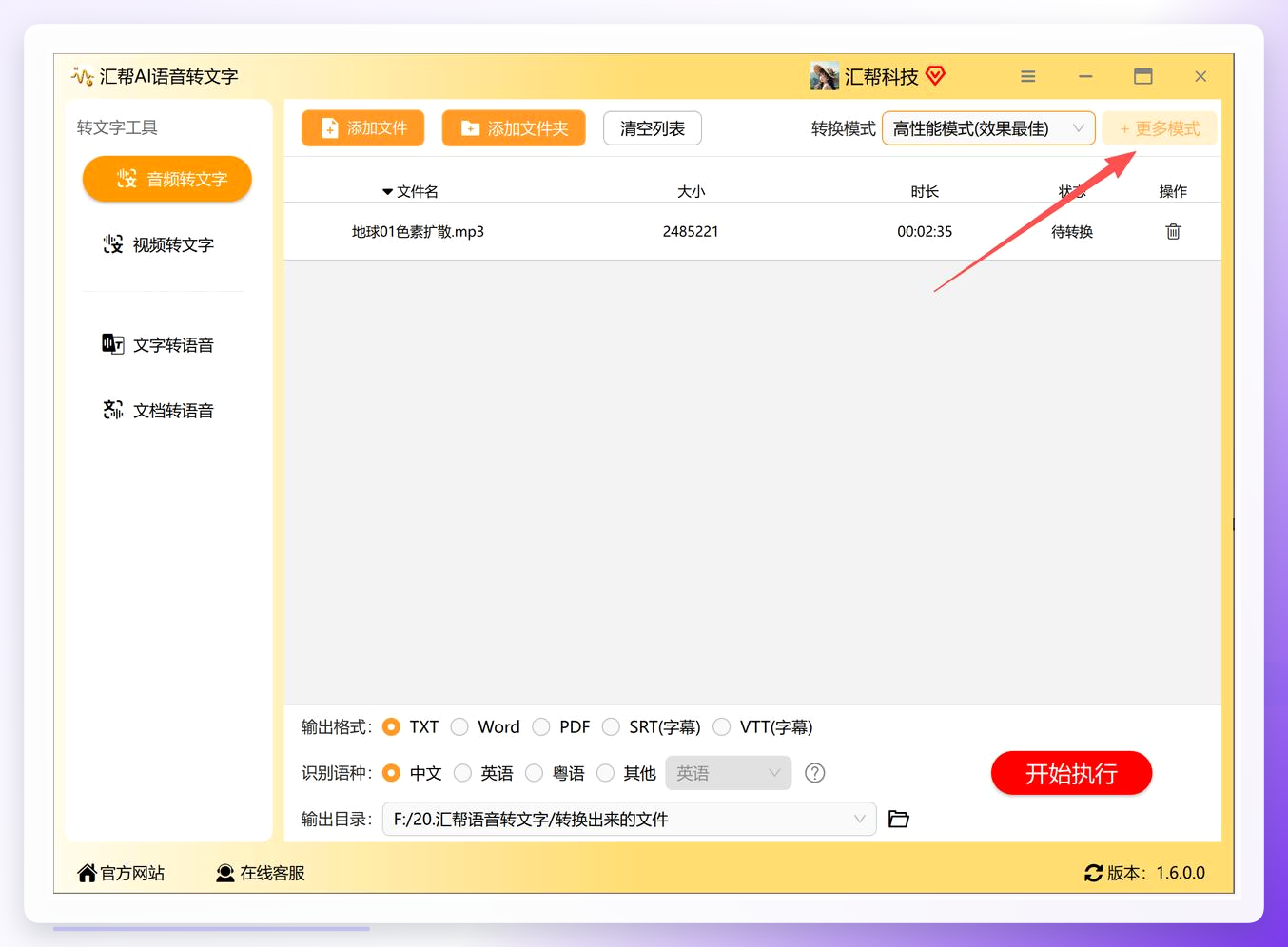Click the 更多模式 button
1288x947 pixels.
tap(1160, 128)
